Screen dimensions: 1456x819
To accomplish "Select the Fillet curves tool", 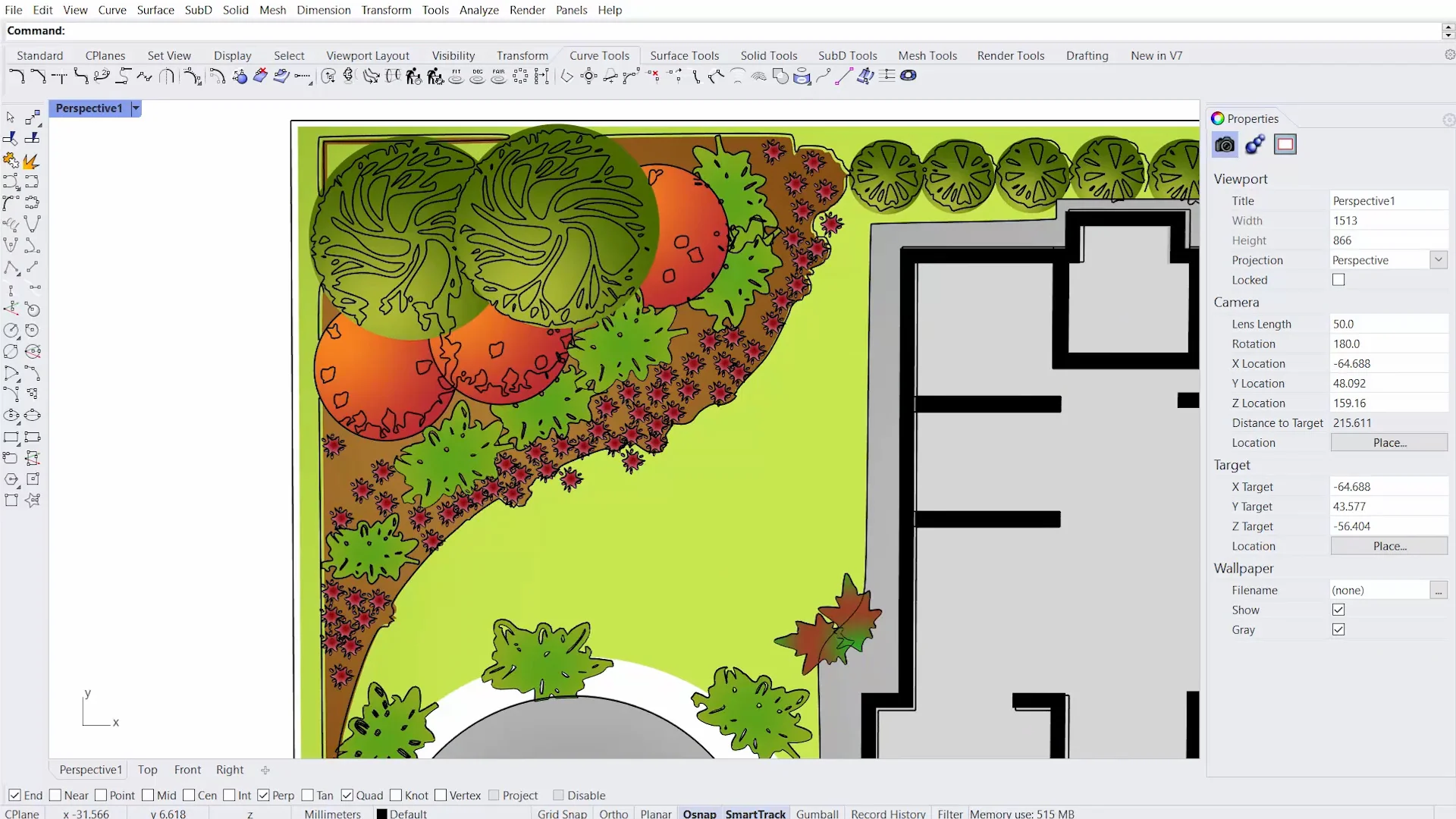I will [x=17, y=76].
